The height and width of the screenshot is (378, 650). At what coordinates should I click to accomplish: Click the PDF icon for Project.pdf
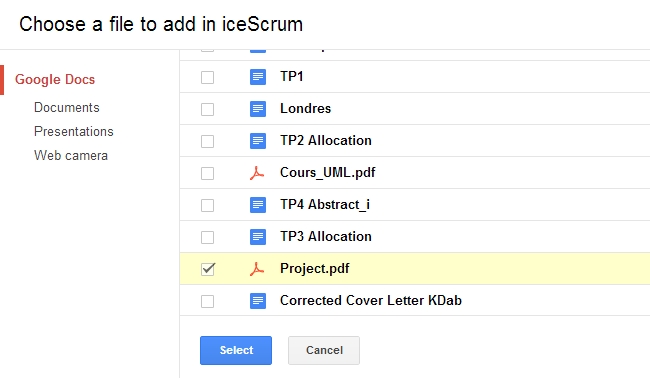[257, 269]
